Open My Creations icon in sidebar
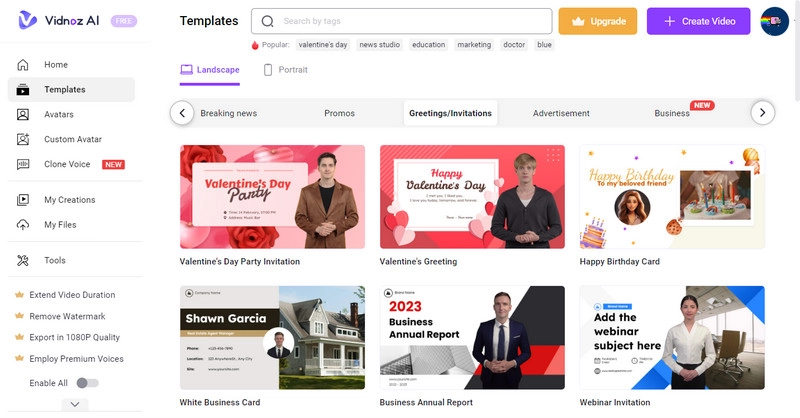The height and width of the screenshot is (418, 800). point(23,200)
